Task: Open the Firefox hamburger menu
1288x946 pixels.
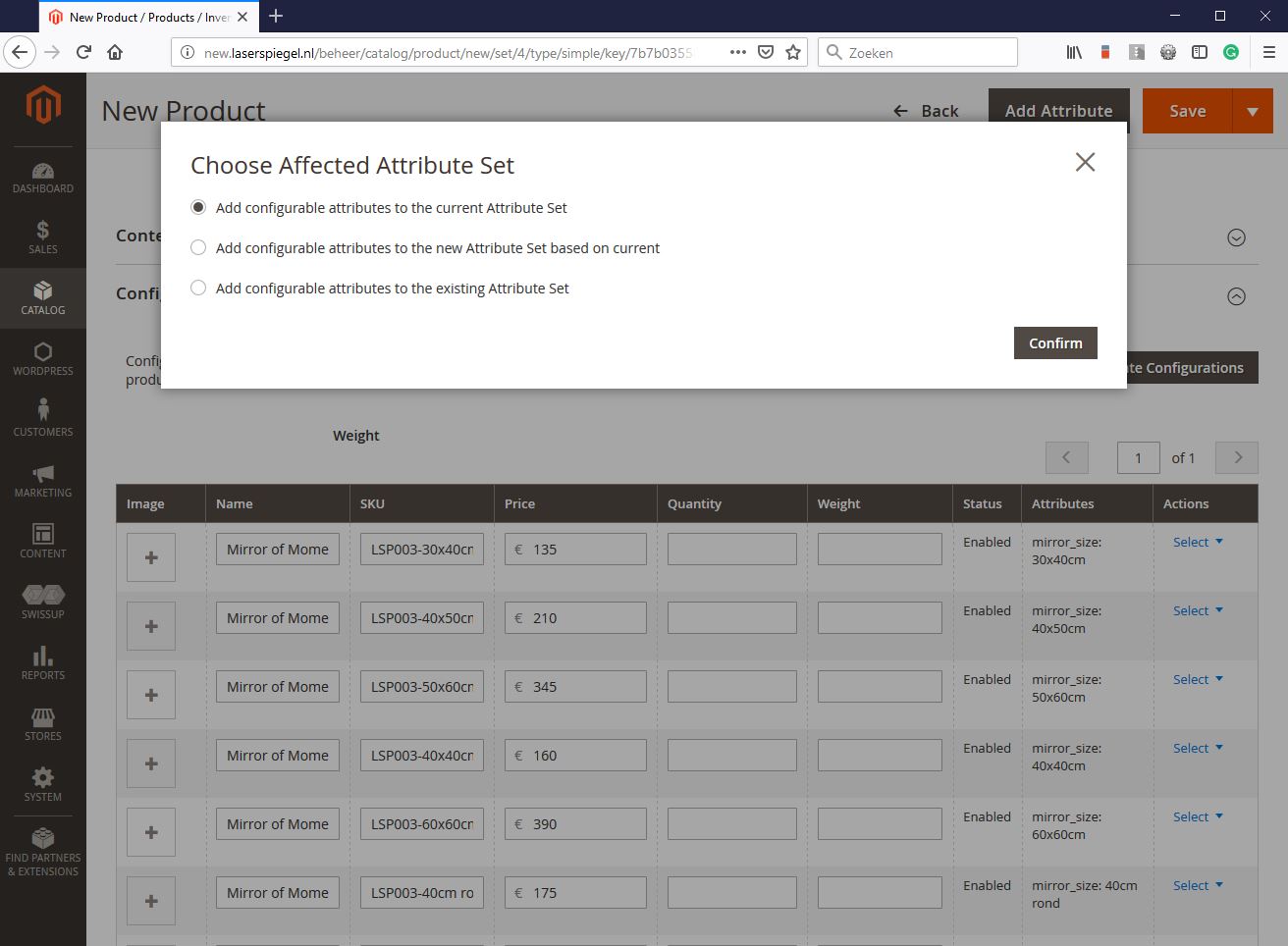Action: pos(1267,52)
